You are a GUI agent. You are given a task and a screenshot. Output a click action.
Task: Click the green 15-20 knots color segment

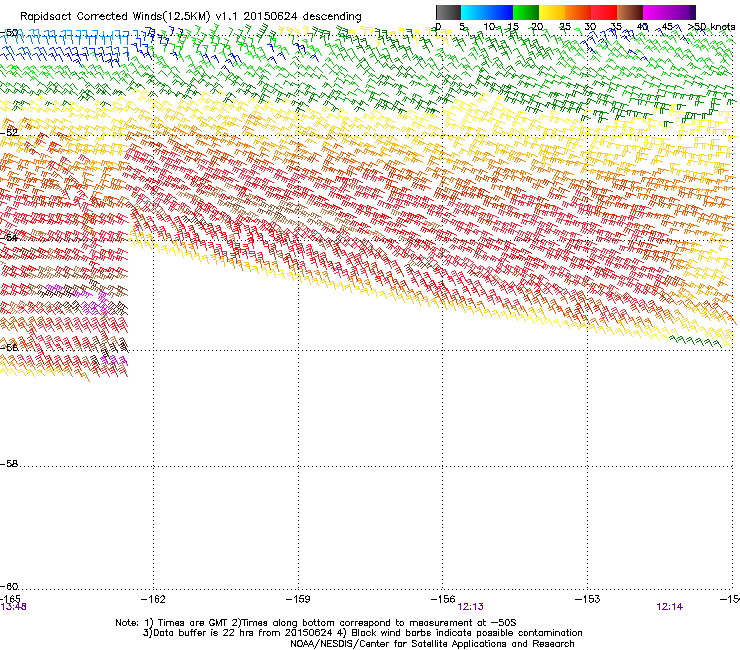coord(526,12)
